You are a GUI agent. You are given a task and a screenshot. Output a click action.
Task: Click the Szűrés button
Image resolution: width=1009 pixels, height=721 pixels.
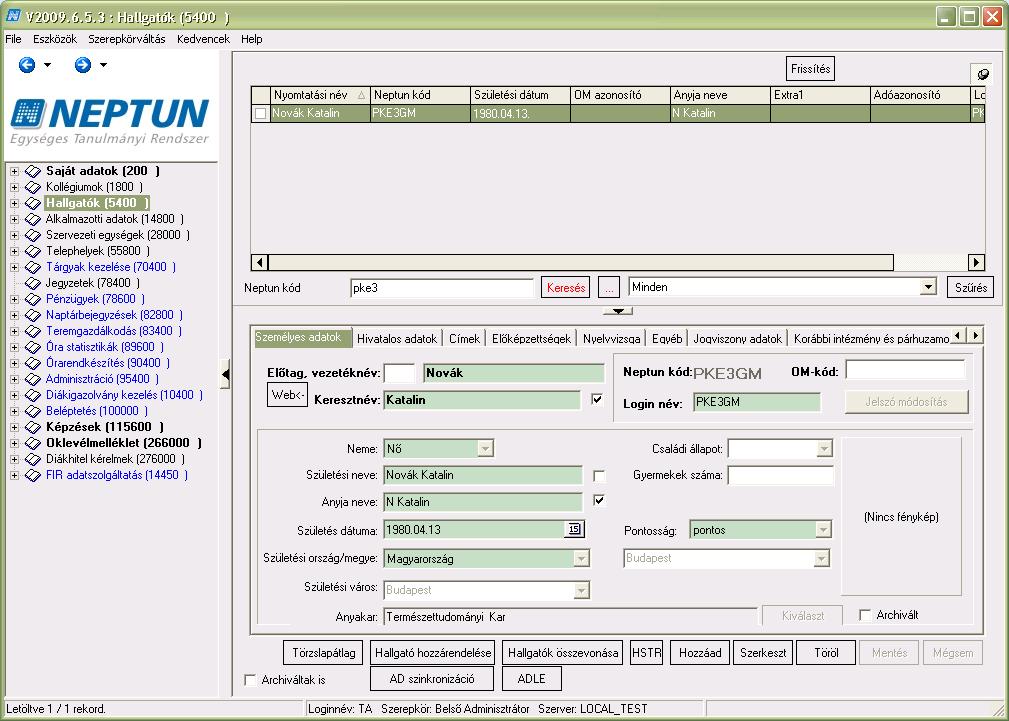point(970,288)
